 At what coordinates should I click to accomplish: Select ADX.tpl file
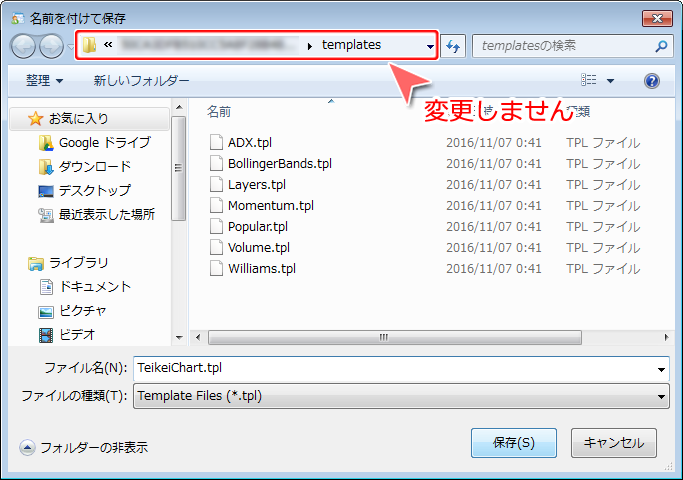point(250,142)
